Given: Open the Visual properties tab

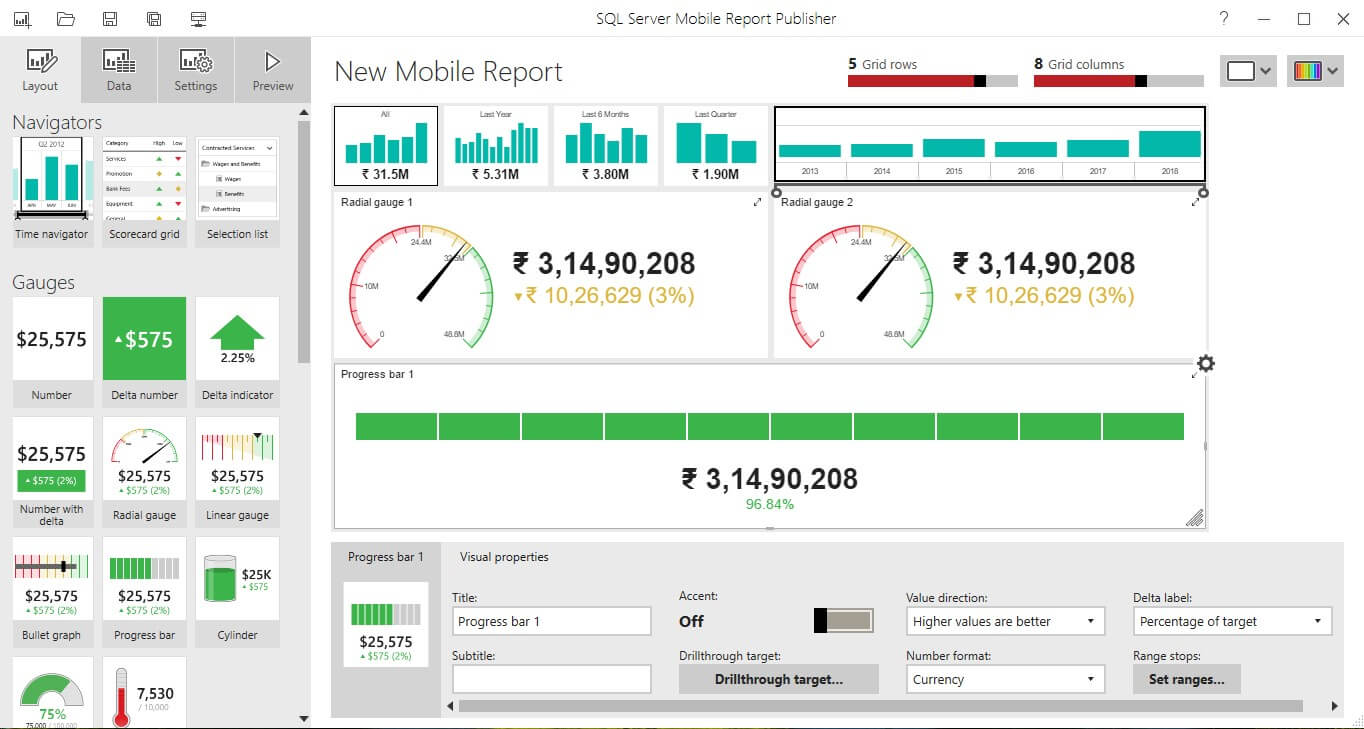Looking at the screenshot, I should [x=504, y=557].
